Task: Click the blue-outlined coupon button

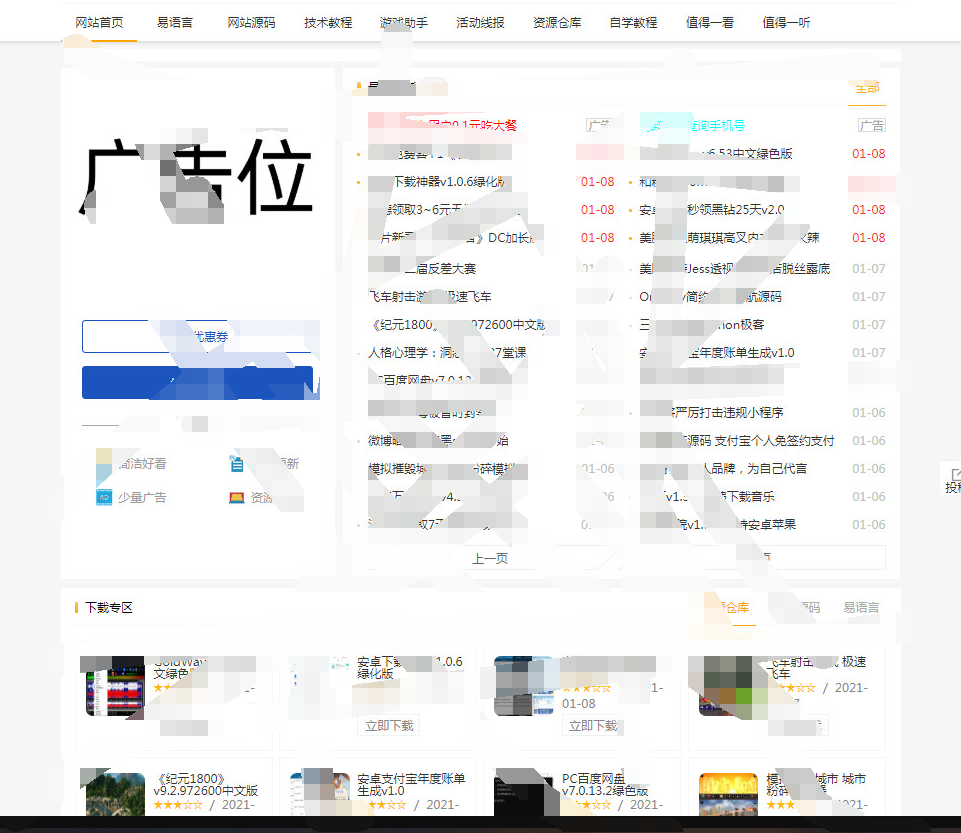Action: pyautogui.click(x=200, y=337)
